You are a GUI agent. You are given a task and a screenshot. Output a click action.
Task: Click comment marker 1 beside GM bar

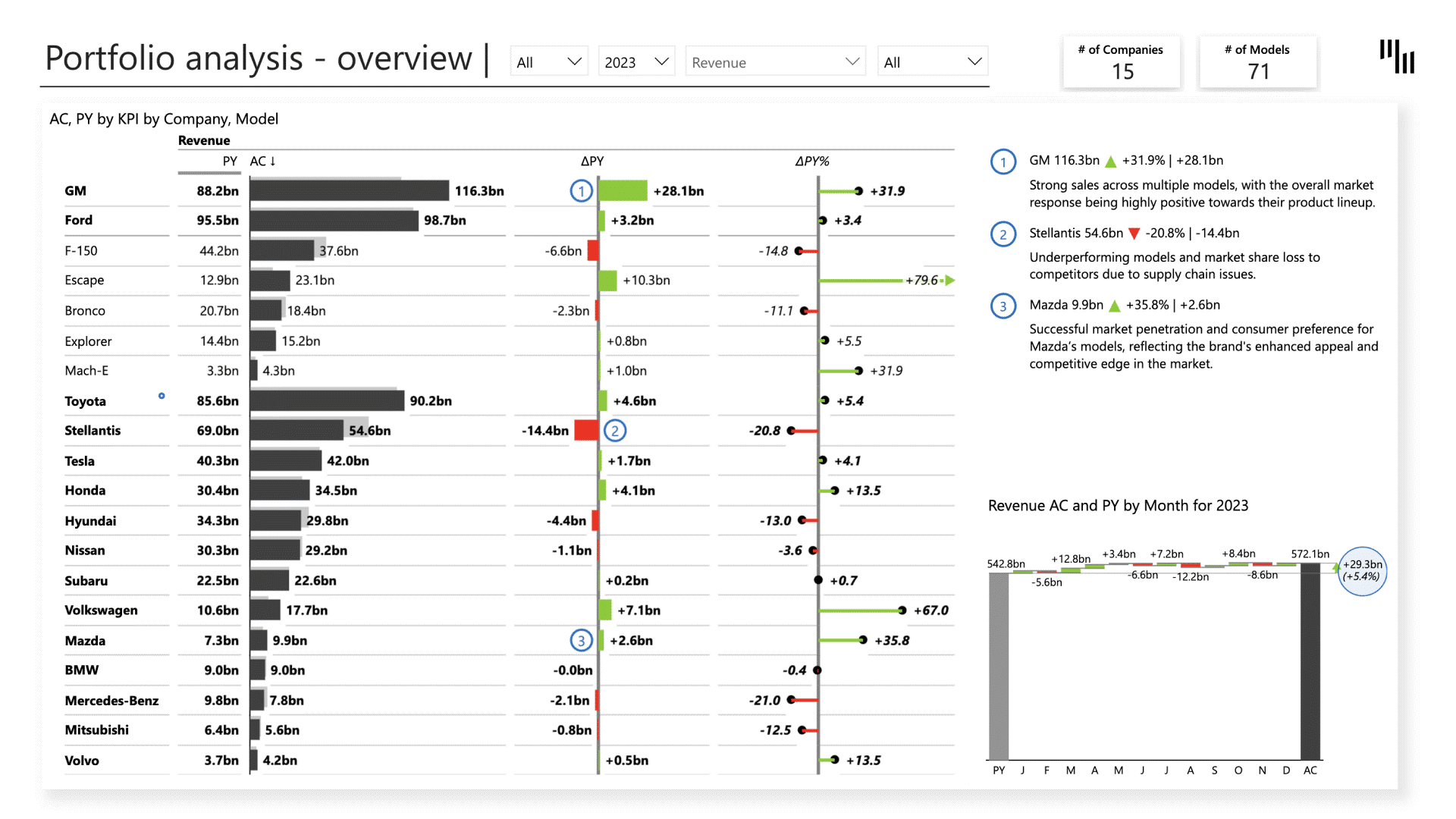581,191
